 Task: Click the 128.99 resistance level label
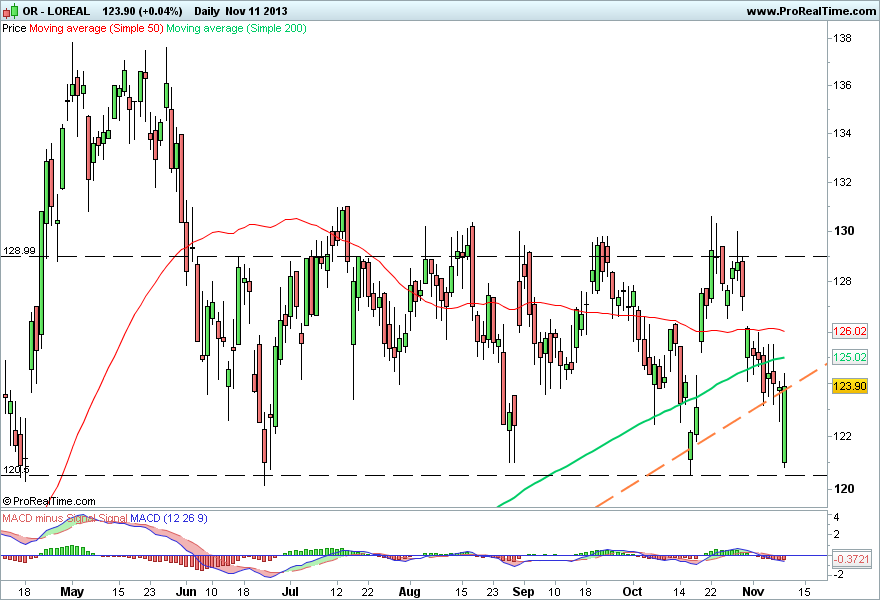click(x=20, y=250)
